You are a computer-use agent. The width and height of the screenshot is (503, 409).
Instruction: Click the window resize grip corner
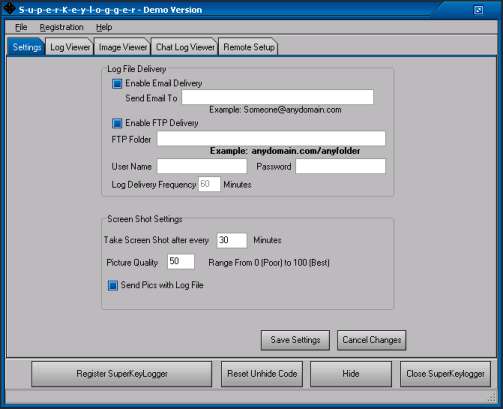coord(492,397)
